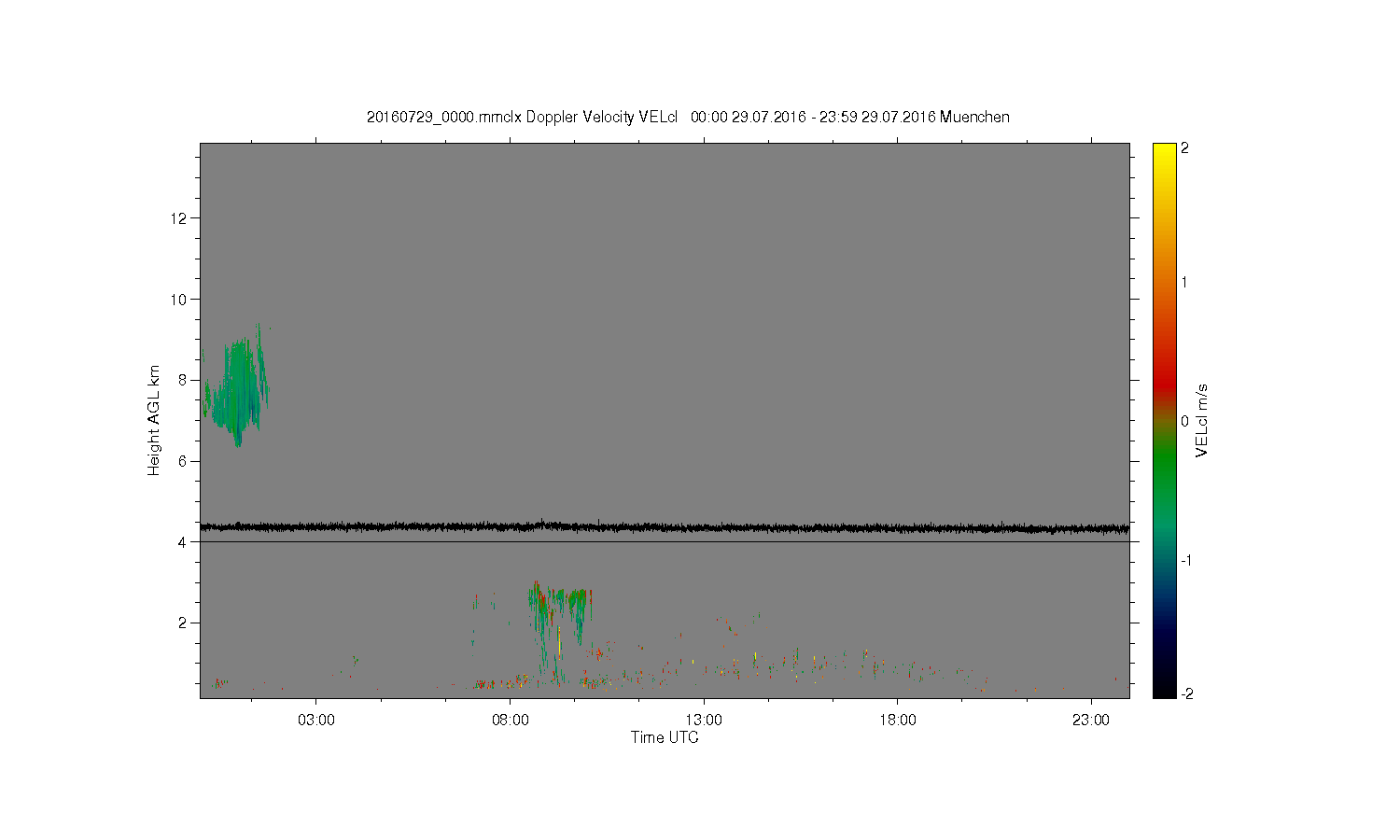Click the black noisy line above 4 km

665,527
